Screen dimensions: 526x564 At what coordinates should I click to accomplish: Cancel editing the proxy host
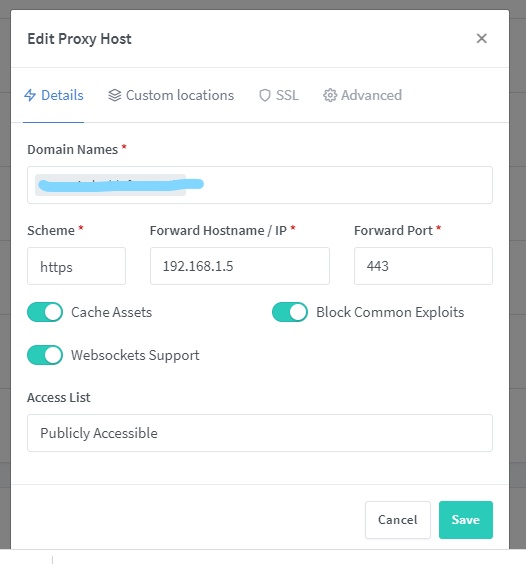(398, 520)
